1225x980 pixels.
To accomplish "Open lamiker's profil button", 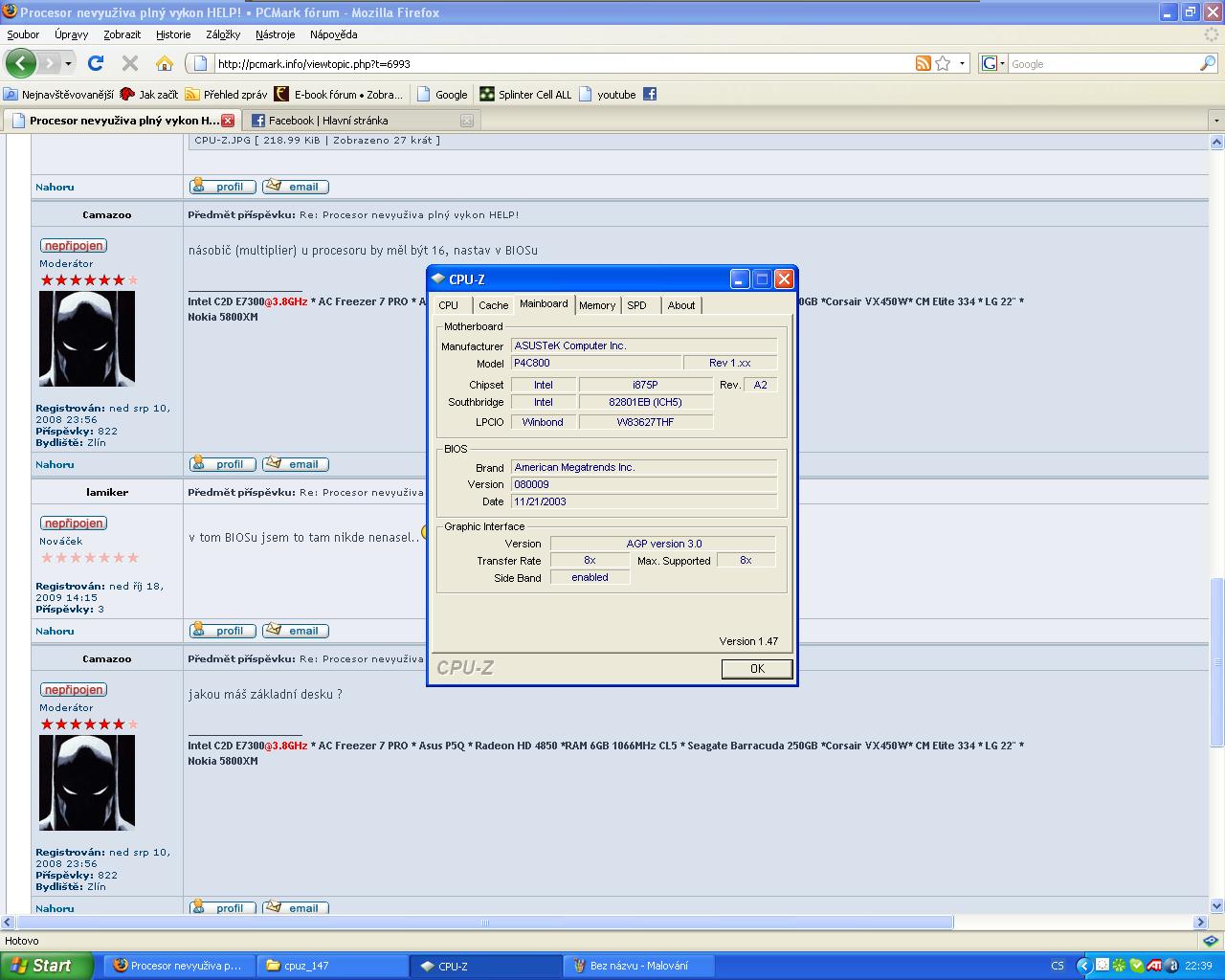I will (x=223, y=631).
